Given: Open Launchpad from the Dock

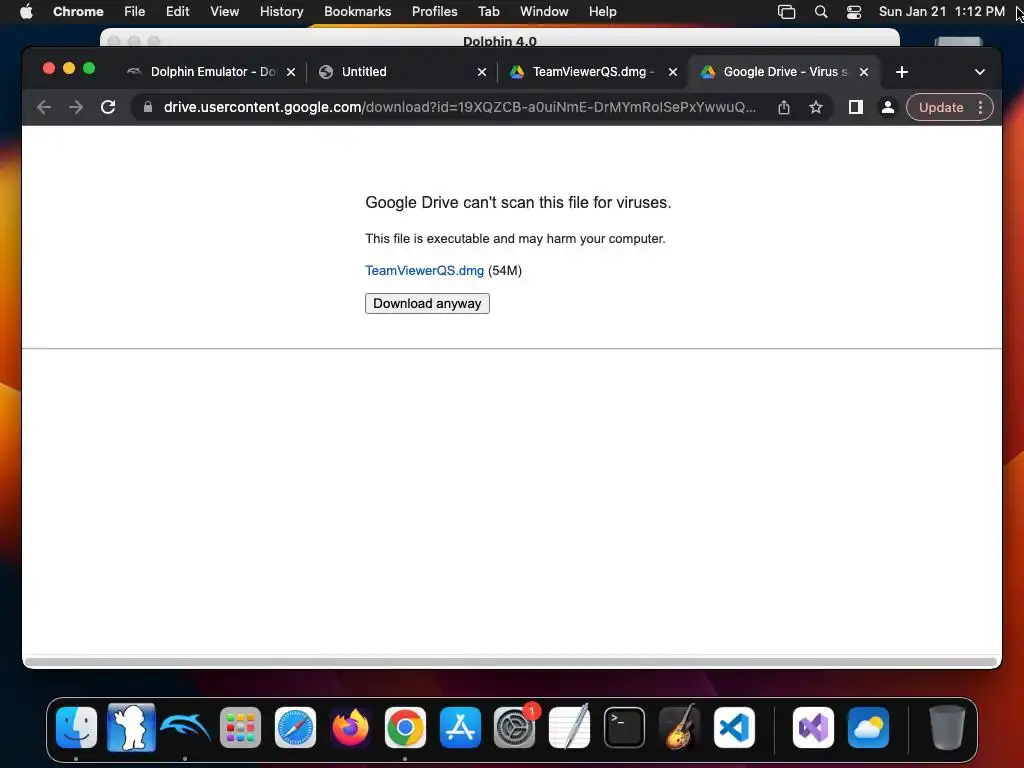Looking at the screenshot, I should [x=240, y=727].
